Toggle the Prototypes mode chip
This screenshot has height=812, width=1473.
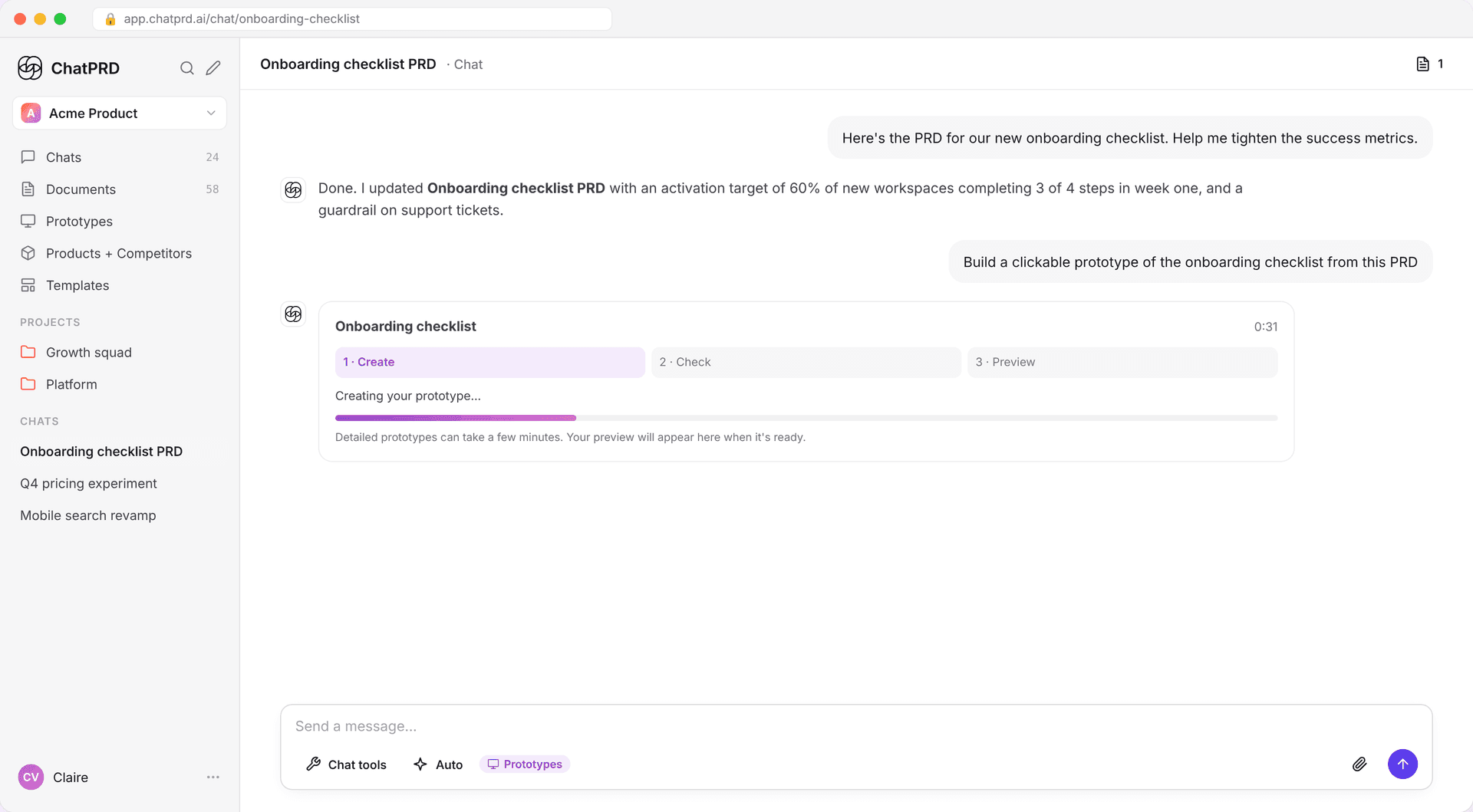tap(525, 764)
